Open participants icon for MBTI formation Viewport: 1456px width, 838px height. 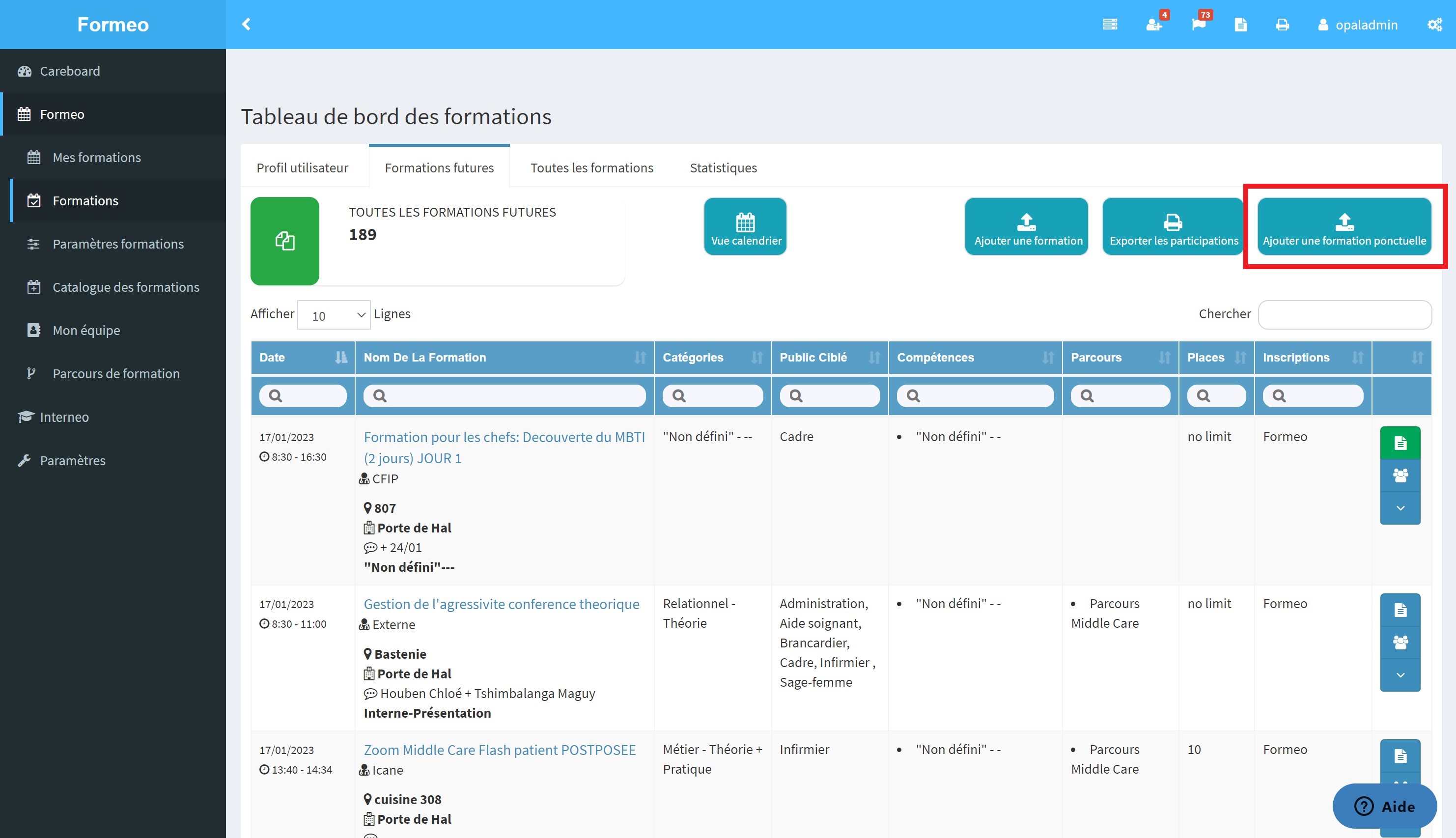point(1400,475)
